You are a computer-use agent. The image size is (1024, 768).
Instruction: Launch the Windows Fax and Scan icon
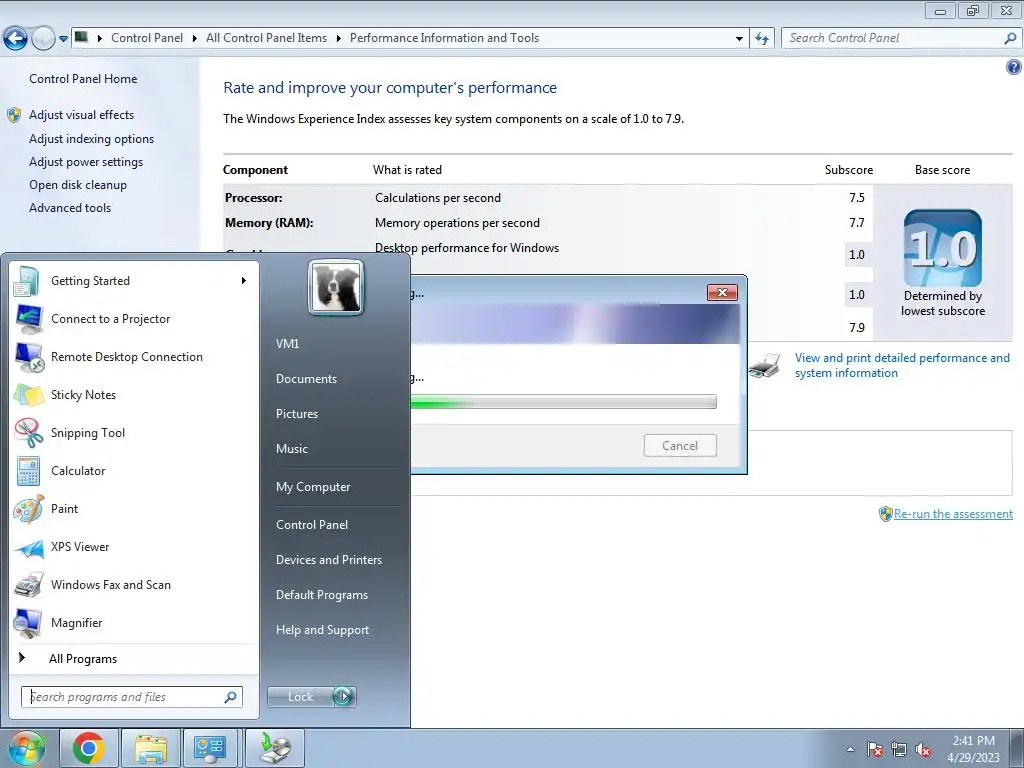pos(28,584)
